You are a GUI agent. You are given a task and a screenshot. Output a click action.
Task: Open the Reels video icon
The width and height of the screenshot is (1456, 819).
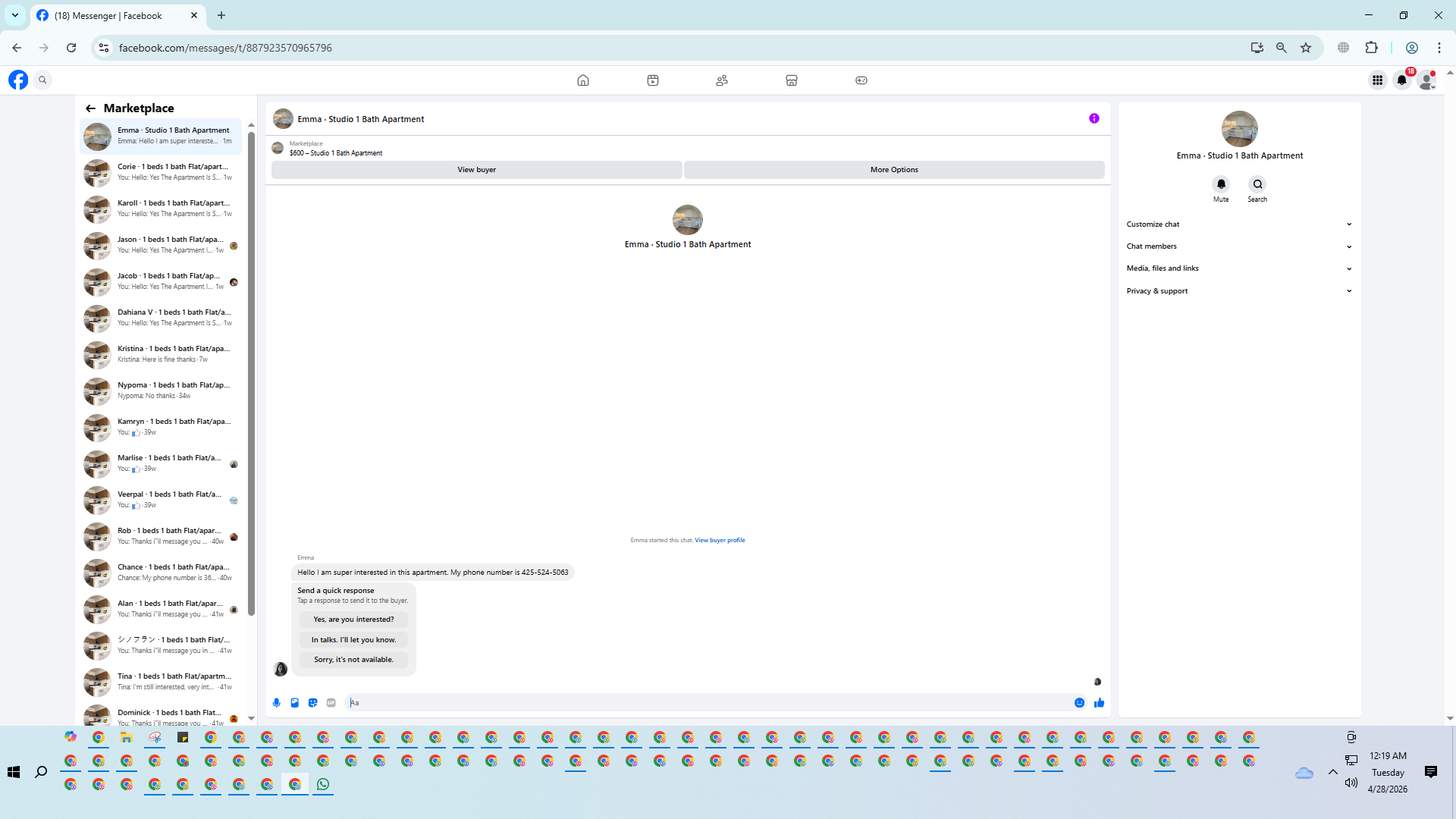click(x=653, y=80)
